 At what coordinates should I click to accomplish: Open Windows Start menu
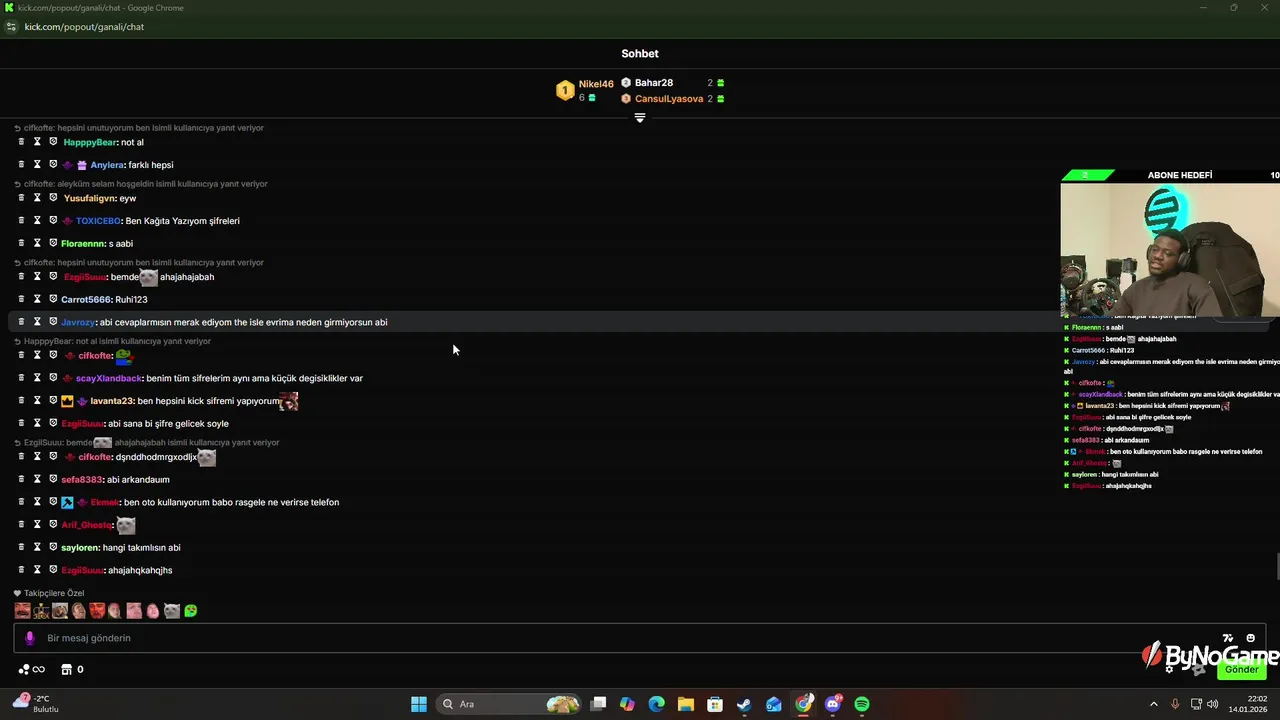tap(419, 704)
